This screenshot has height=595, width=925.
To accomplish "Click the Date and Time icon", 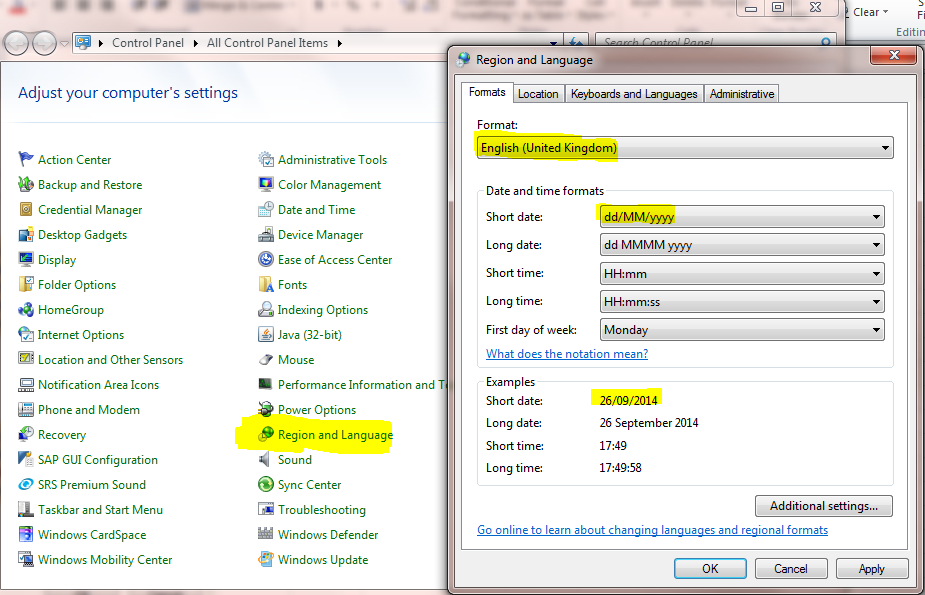I will [266, 210].
